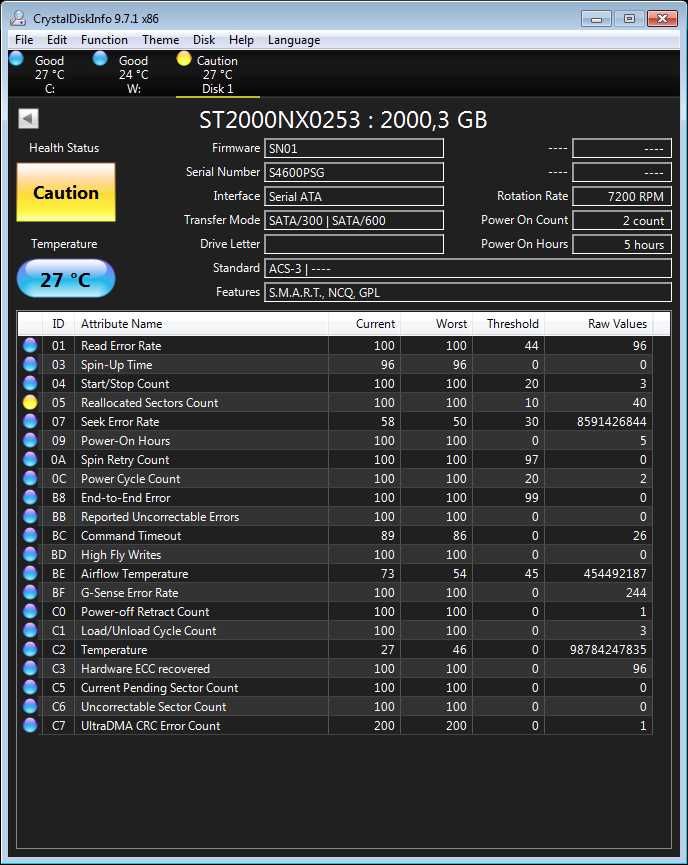Click status icon for Power-off Retract Count
Image resolution: width=688 pixels, height=865 pixels.
pyautogui.click(x=30, y=612)
